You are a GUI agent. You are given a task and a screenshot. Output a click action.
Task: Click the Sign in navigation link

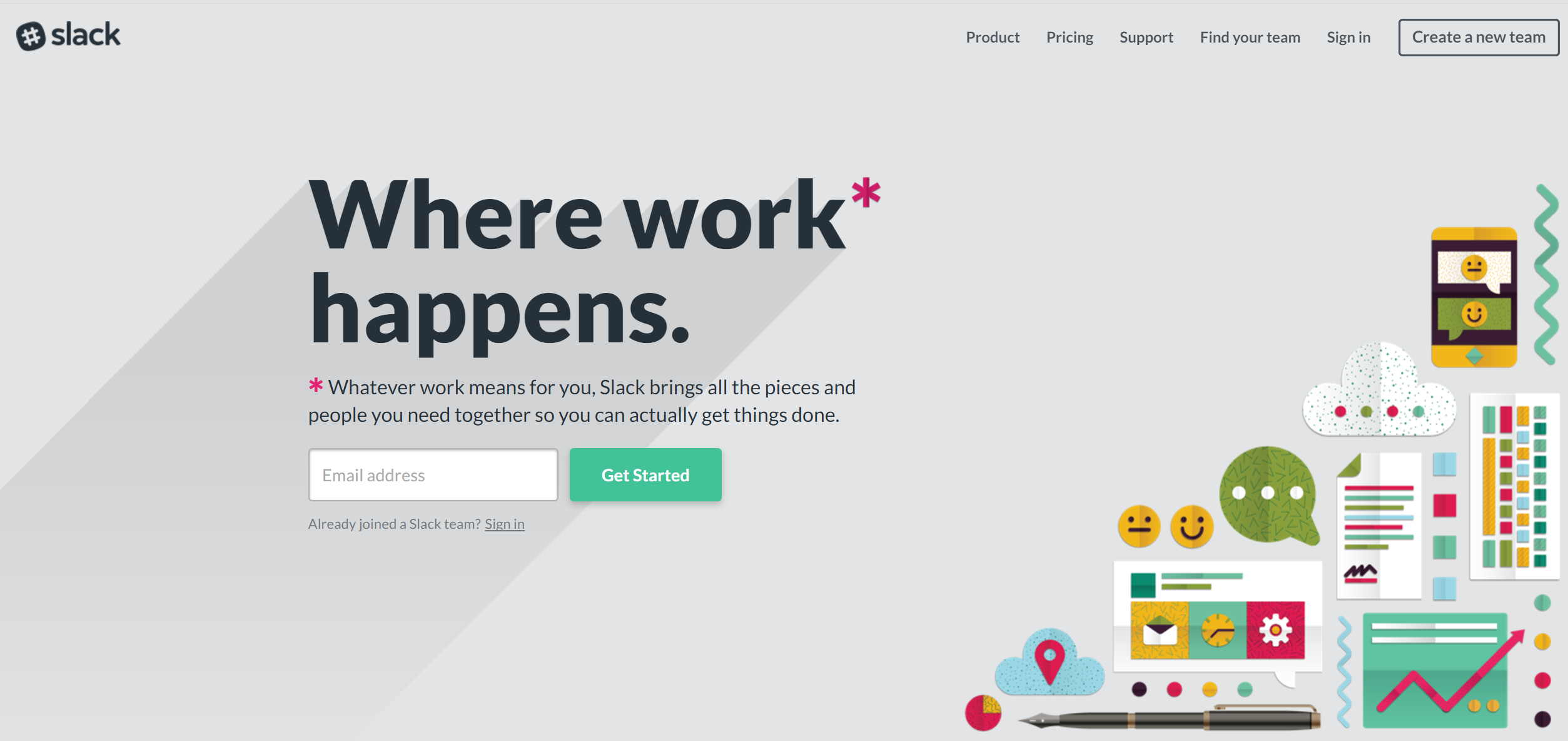pos(1350,37)
